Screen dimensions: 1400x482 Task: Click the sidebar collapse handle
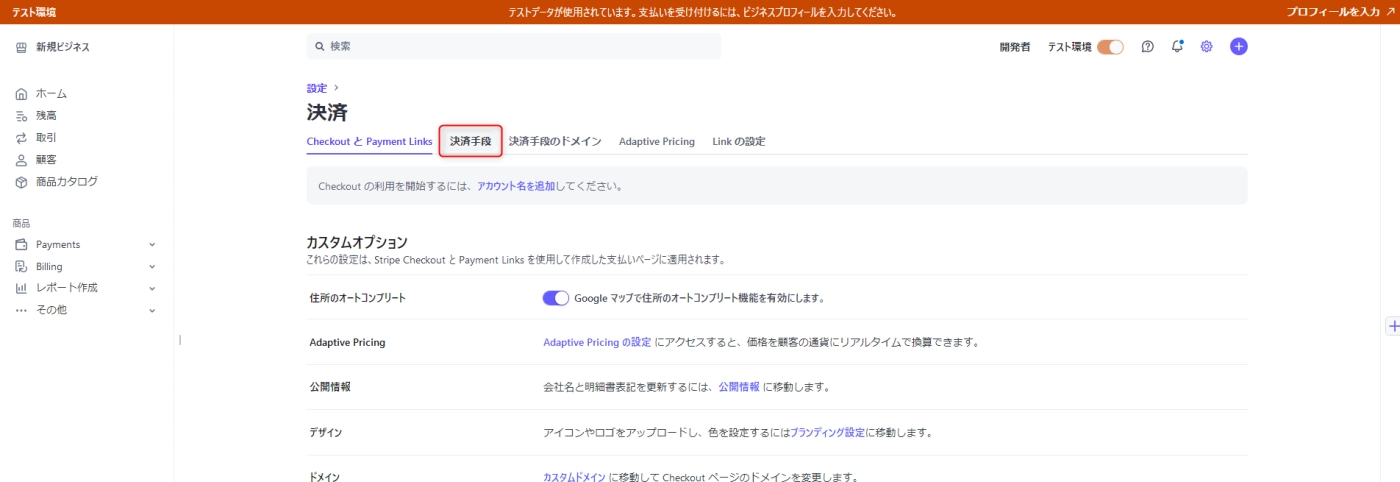(180, 340)
